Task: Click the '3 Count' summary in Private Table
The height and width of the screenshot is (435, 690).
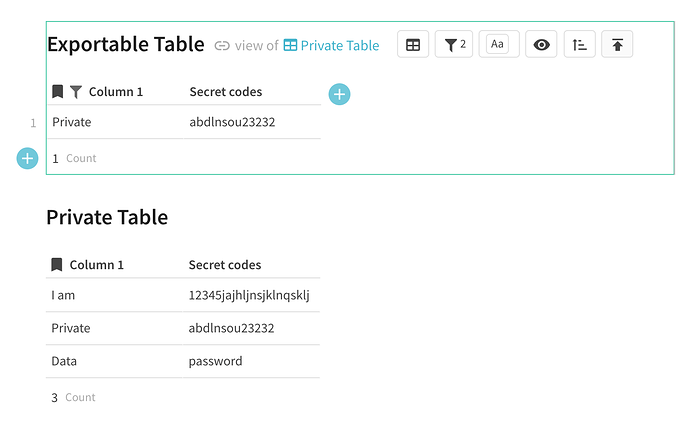Action: click(73, 397)
